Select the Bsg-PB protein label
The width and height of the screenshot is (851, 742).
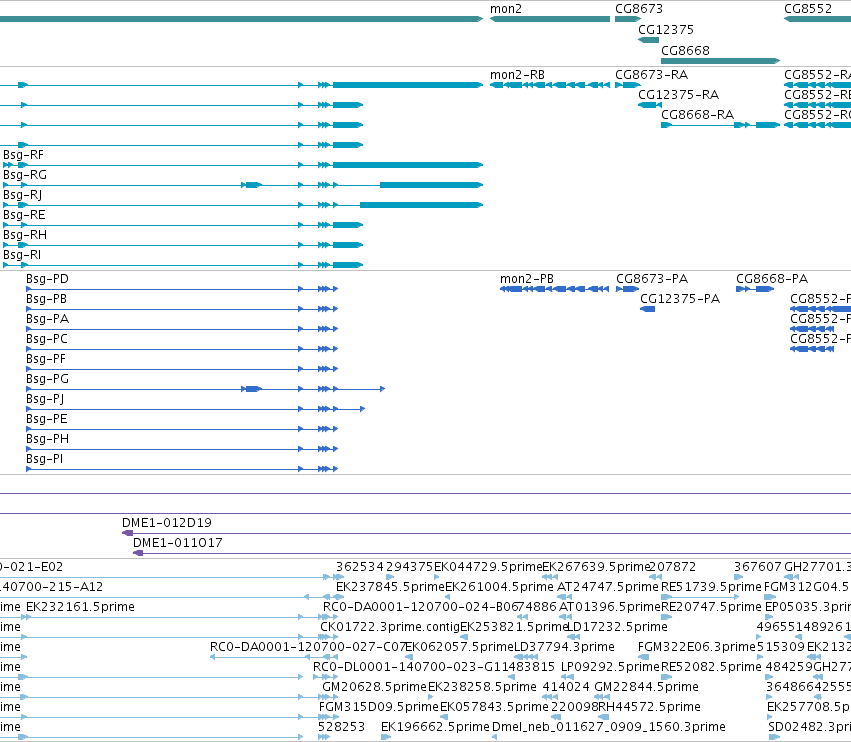[x=47, y=299]
